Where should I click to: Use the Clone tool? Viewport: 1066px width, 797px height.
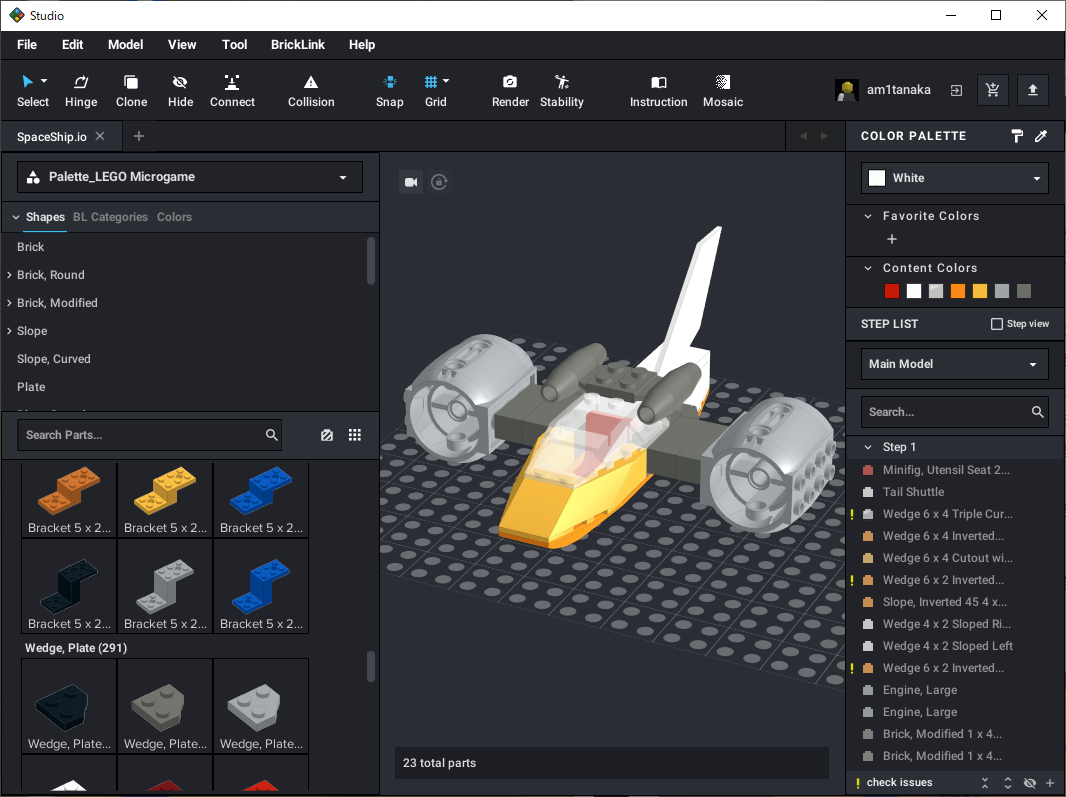tap(131, 90)
